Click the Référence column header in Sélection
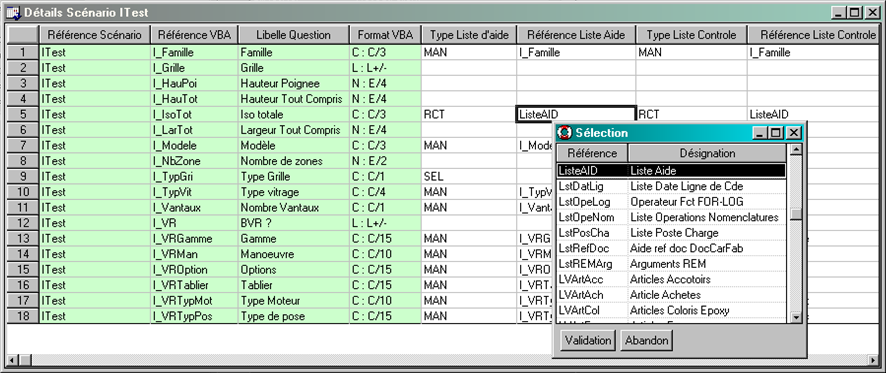 pyautogui.click(x=592, y=153)
